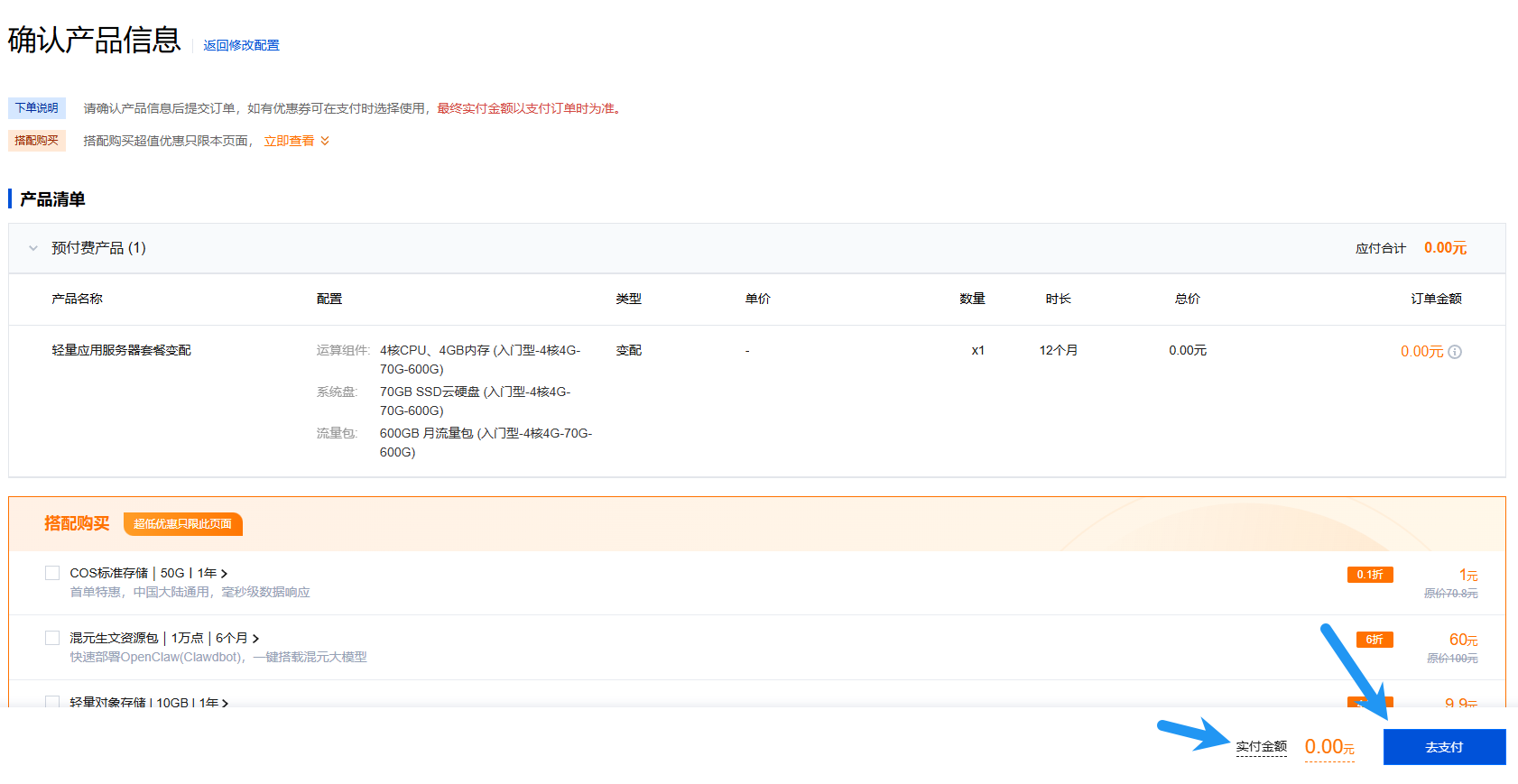Check the COS标准存储 checkbox
1518x784 pixels.
coord(52,573)
